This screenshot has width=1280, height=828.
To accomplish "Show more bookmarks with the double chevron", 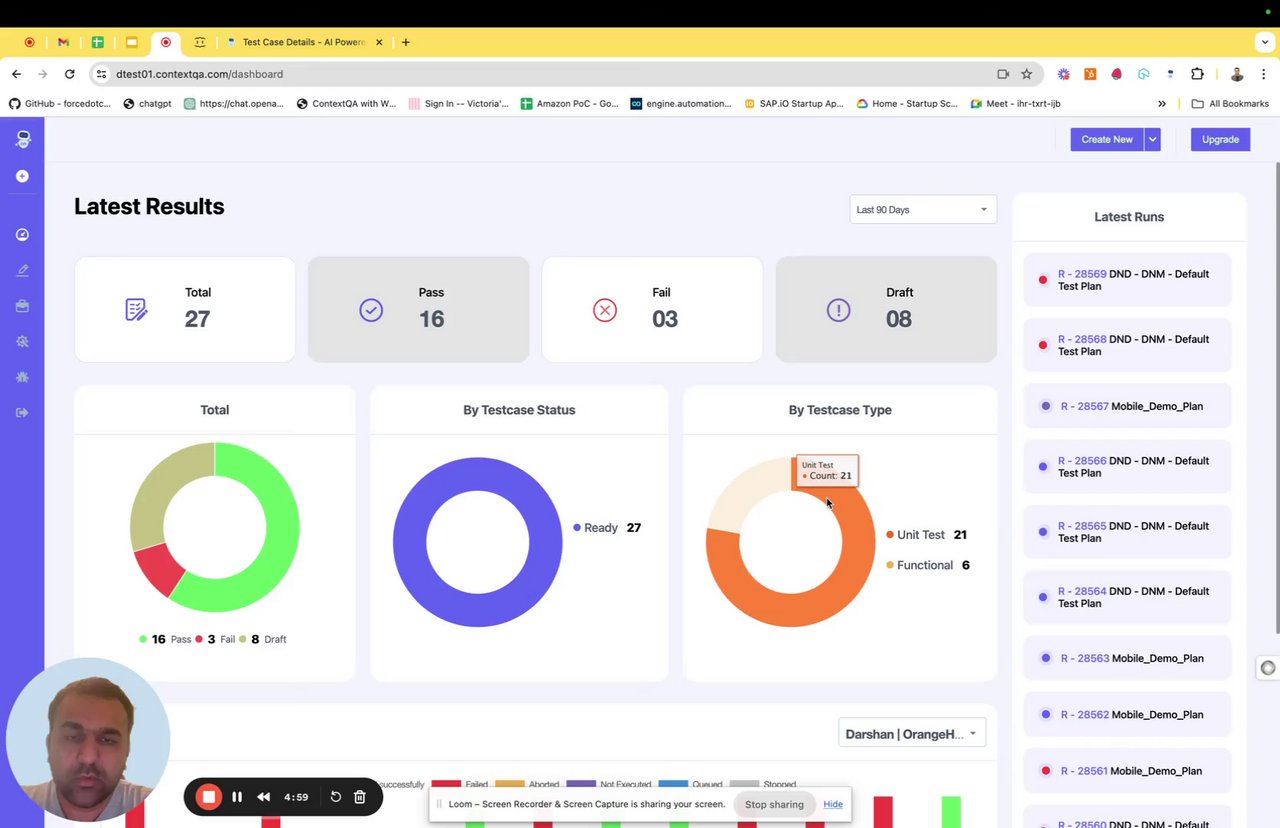I will 1162,103.
